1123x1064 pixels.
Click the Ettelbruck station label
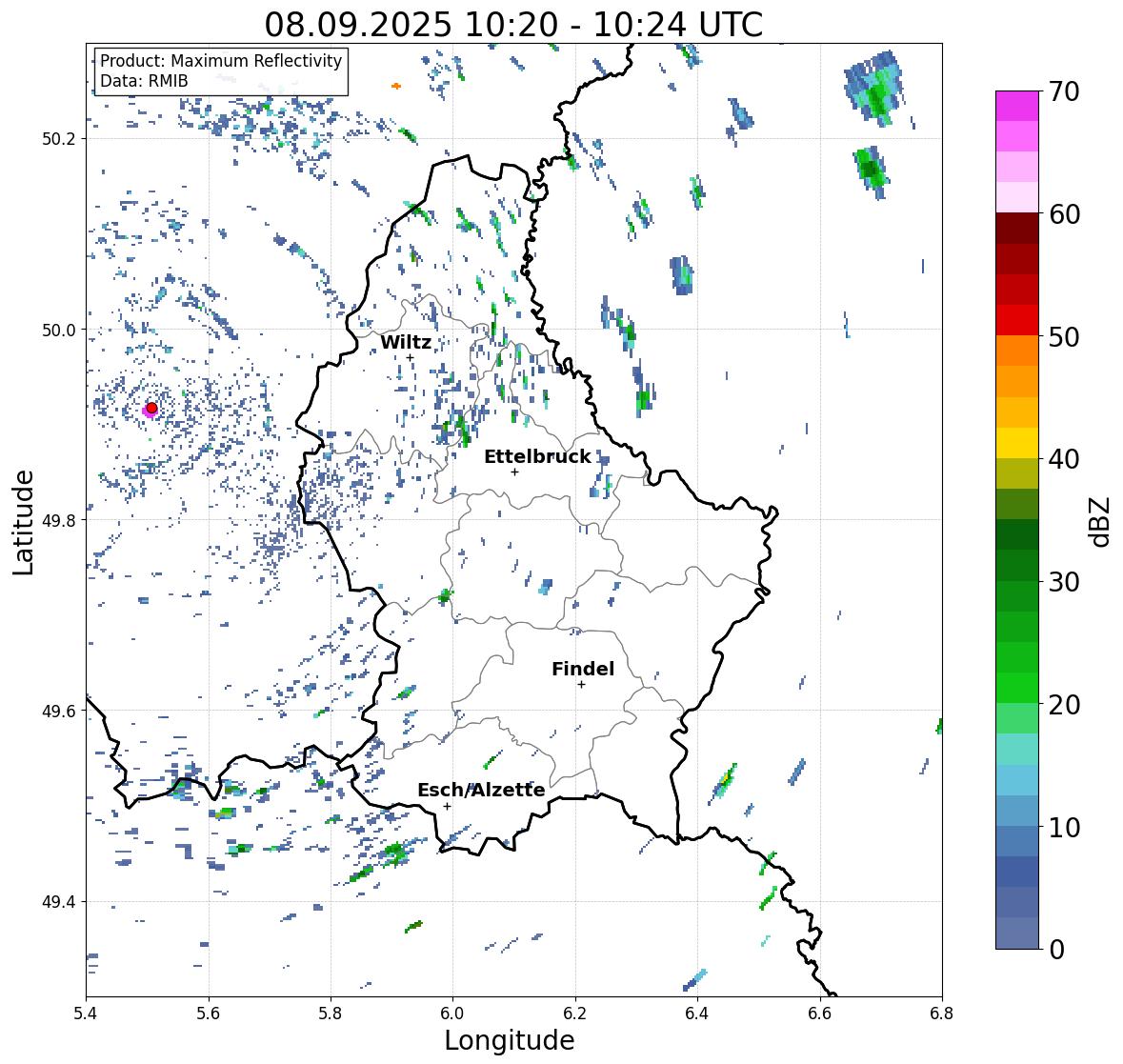tap(537, 457)
